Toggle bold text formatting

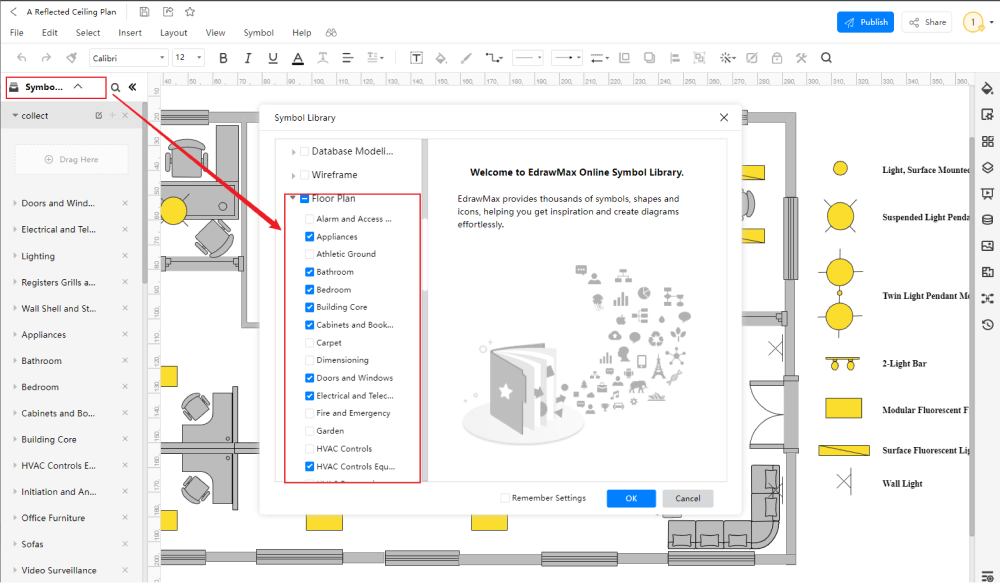[x=223, y=58]
